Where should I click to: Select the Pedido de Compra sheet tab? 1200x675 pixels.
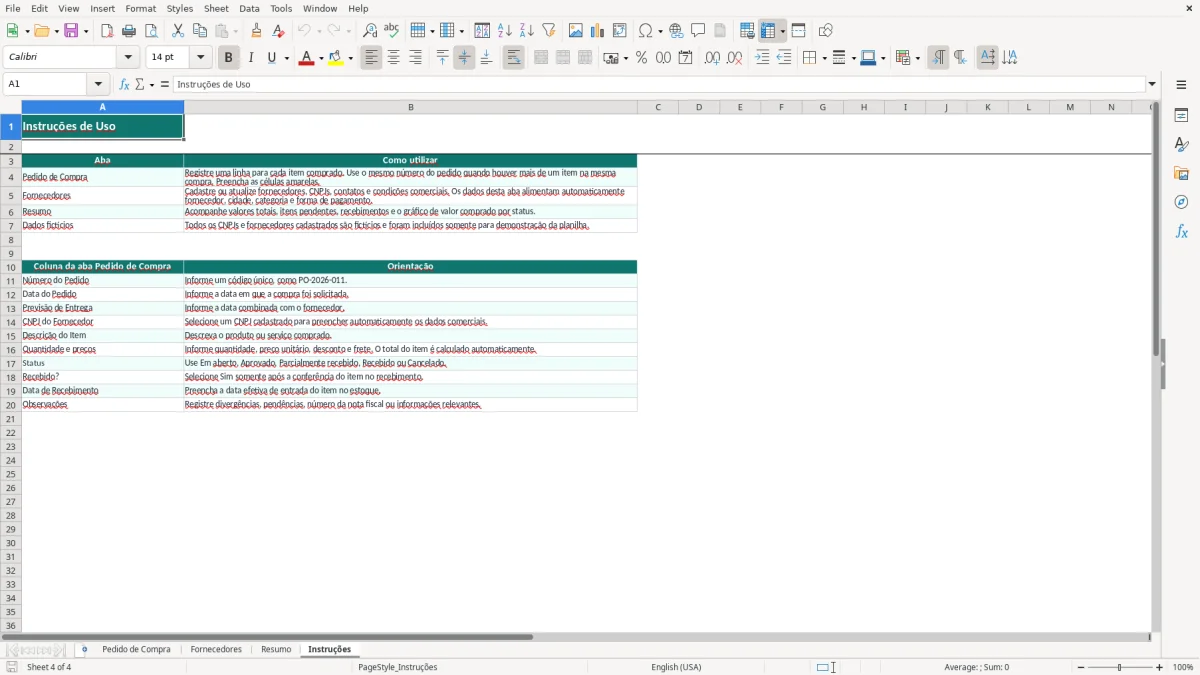[136, 650]
